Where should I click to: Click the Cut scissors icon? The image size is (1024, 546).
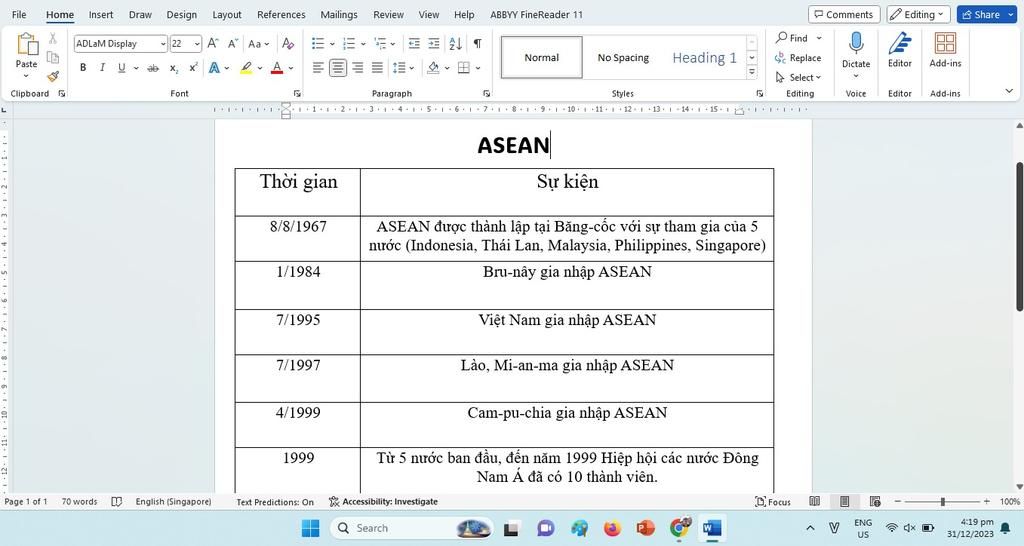[53, 39]
